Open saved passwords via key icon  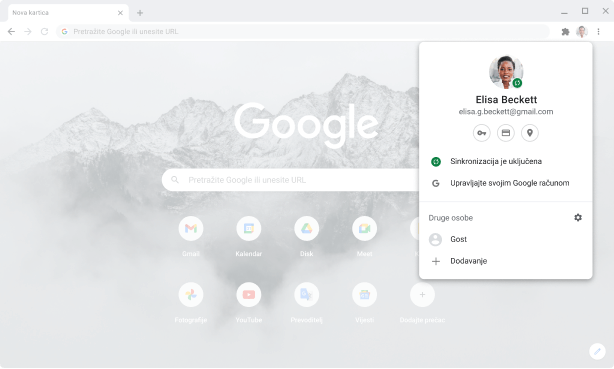click(x=482, y=133)
